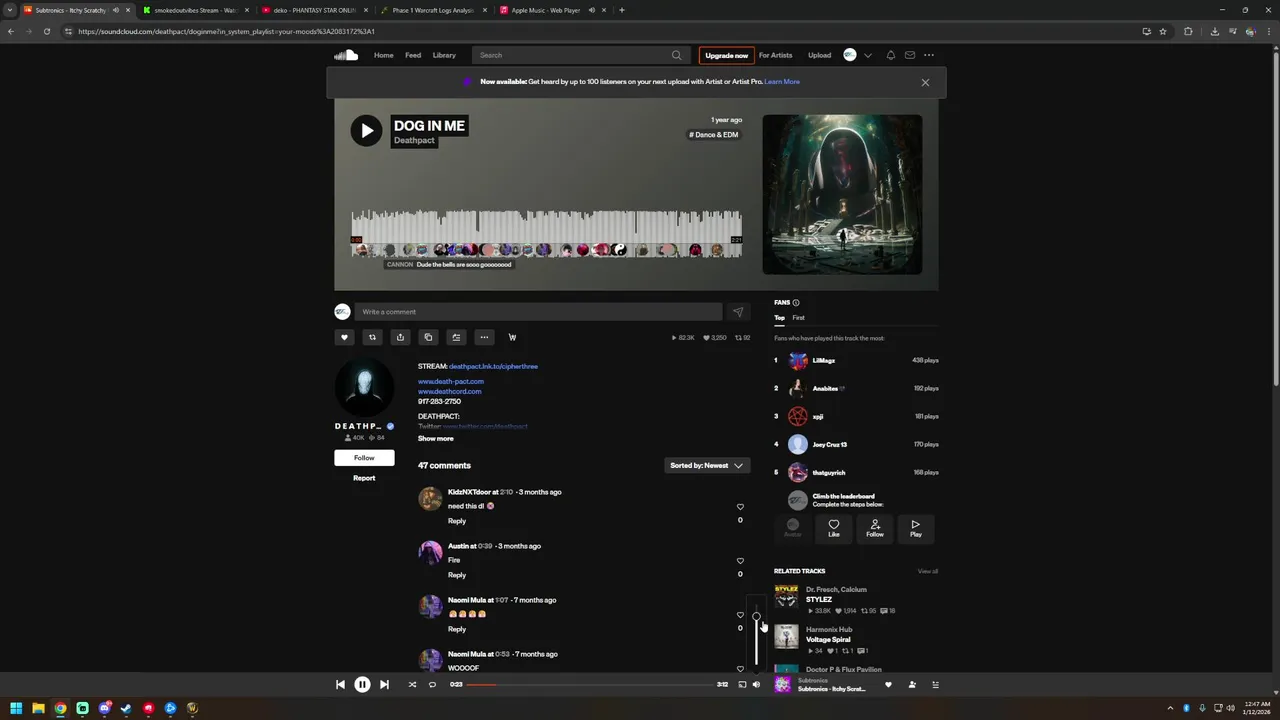Open KidzNXTdoor's profile avatar
The image size is (1280, 720).
(x=430, y=498)
